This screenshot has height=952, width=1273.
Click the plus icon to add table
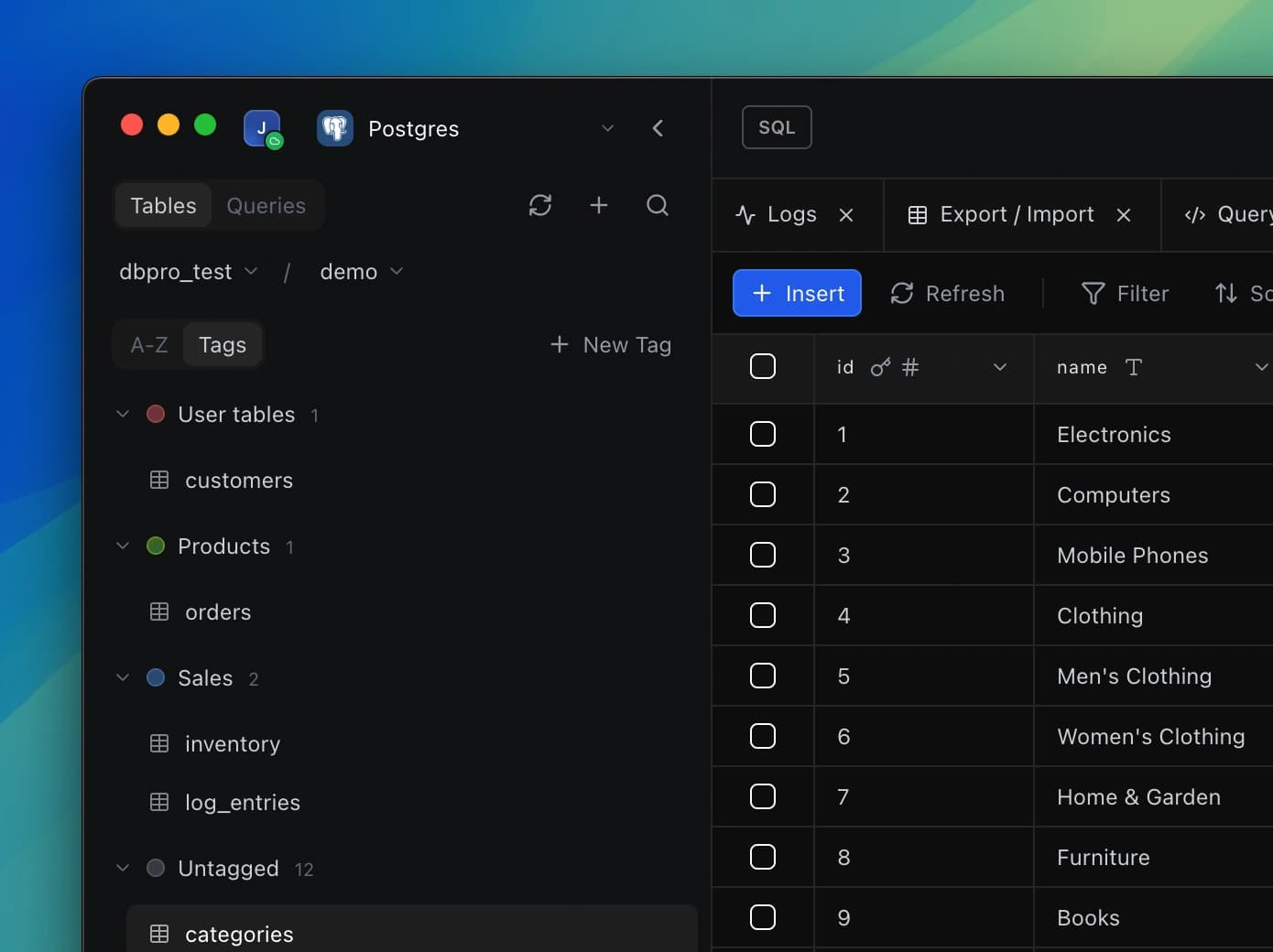[x=599, y=205]
